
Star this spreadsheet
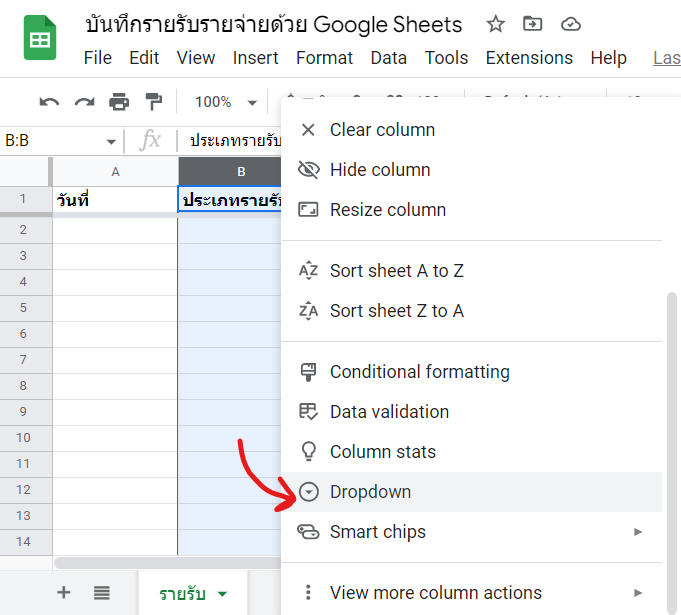[x=495, y=24]
